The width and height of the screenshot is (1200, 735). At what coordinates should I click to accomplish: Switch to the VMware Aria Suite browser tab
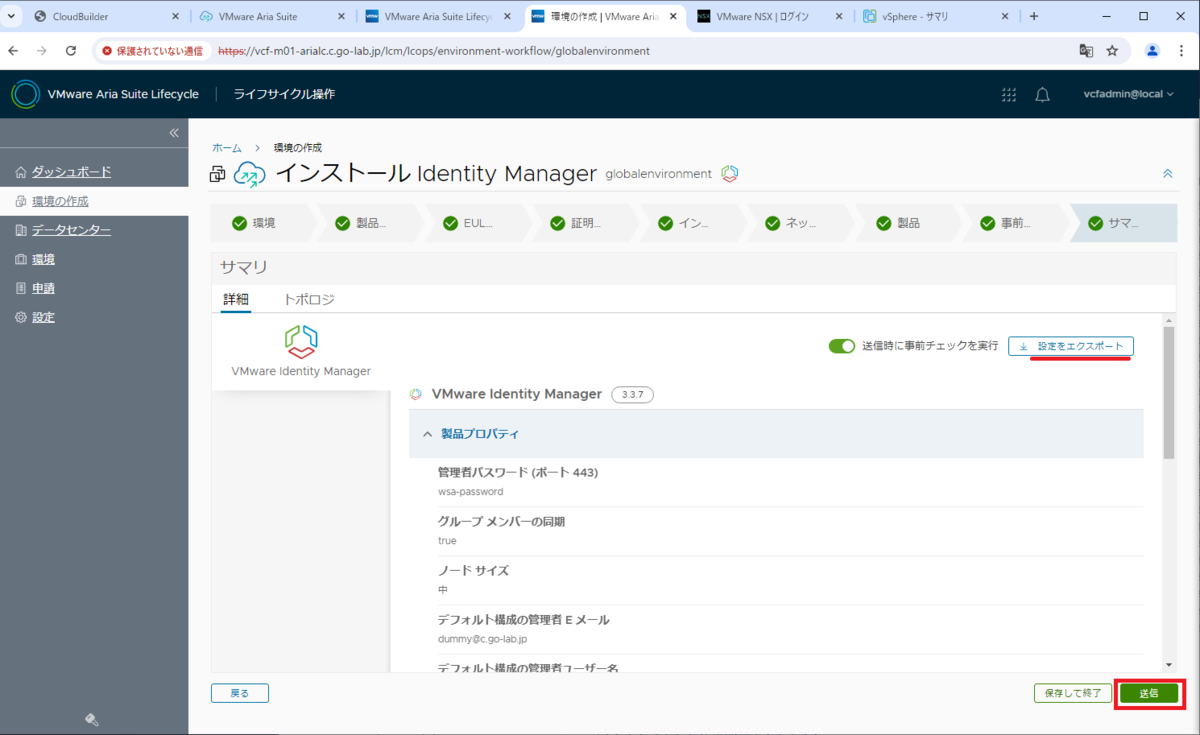click(x=272, y=16)
